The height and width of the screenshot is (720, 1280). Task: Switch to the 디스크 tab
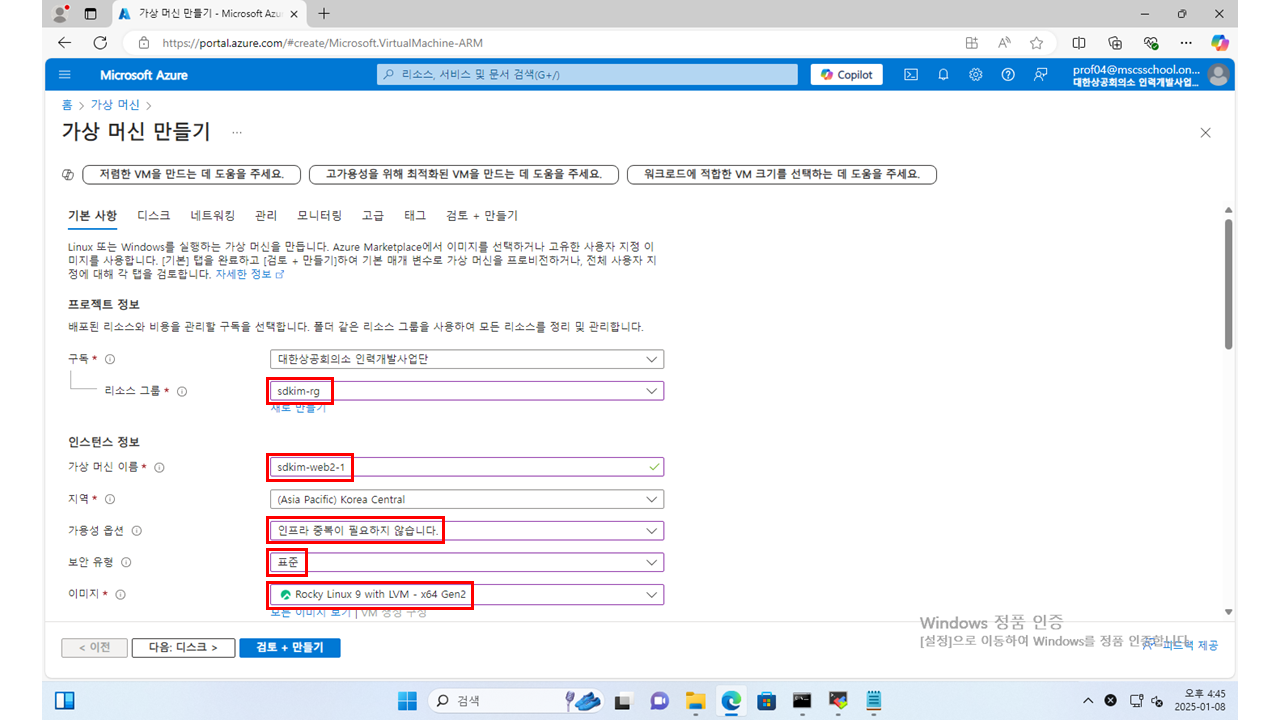153,216
